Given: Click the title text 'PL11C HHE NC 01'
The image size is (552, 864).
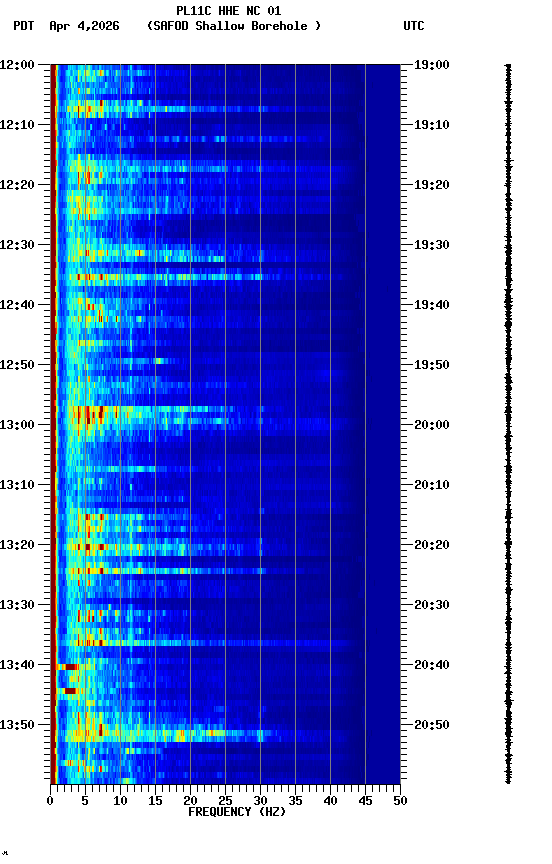Looking at the screenshot, I should 229,10.
